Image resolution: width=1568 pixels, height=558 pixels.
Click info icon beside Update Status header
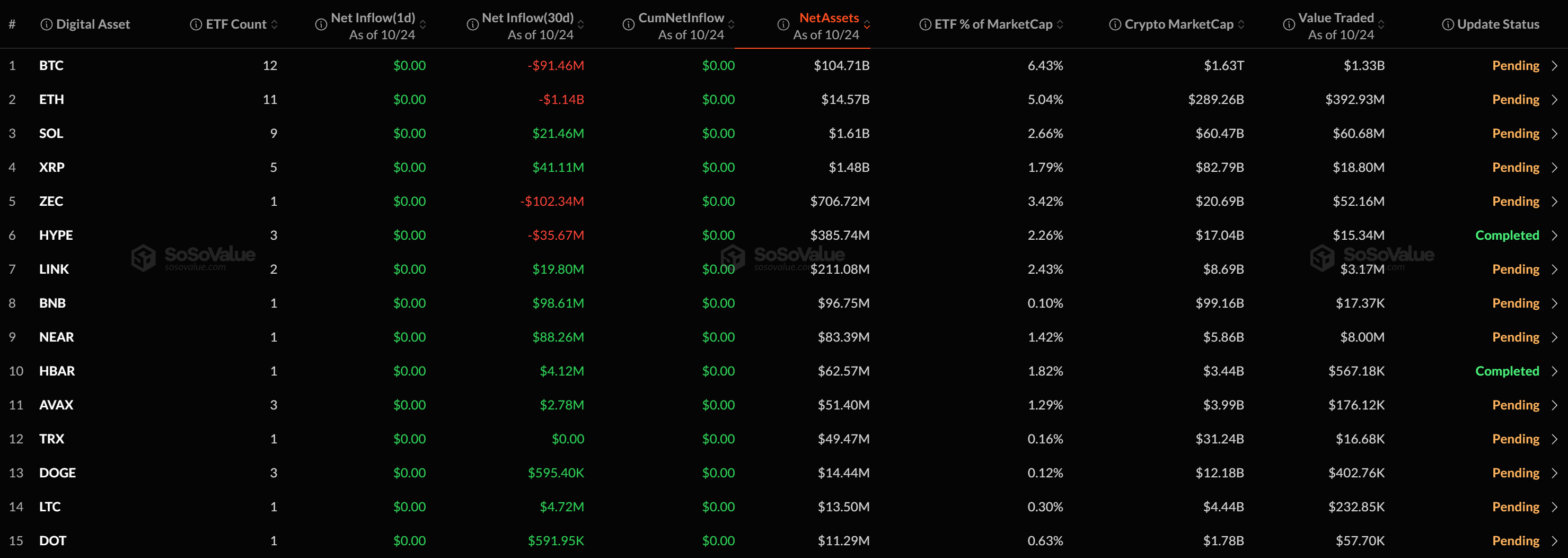1448,24
